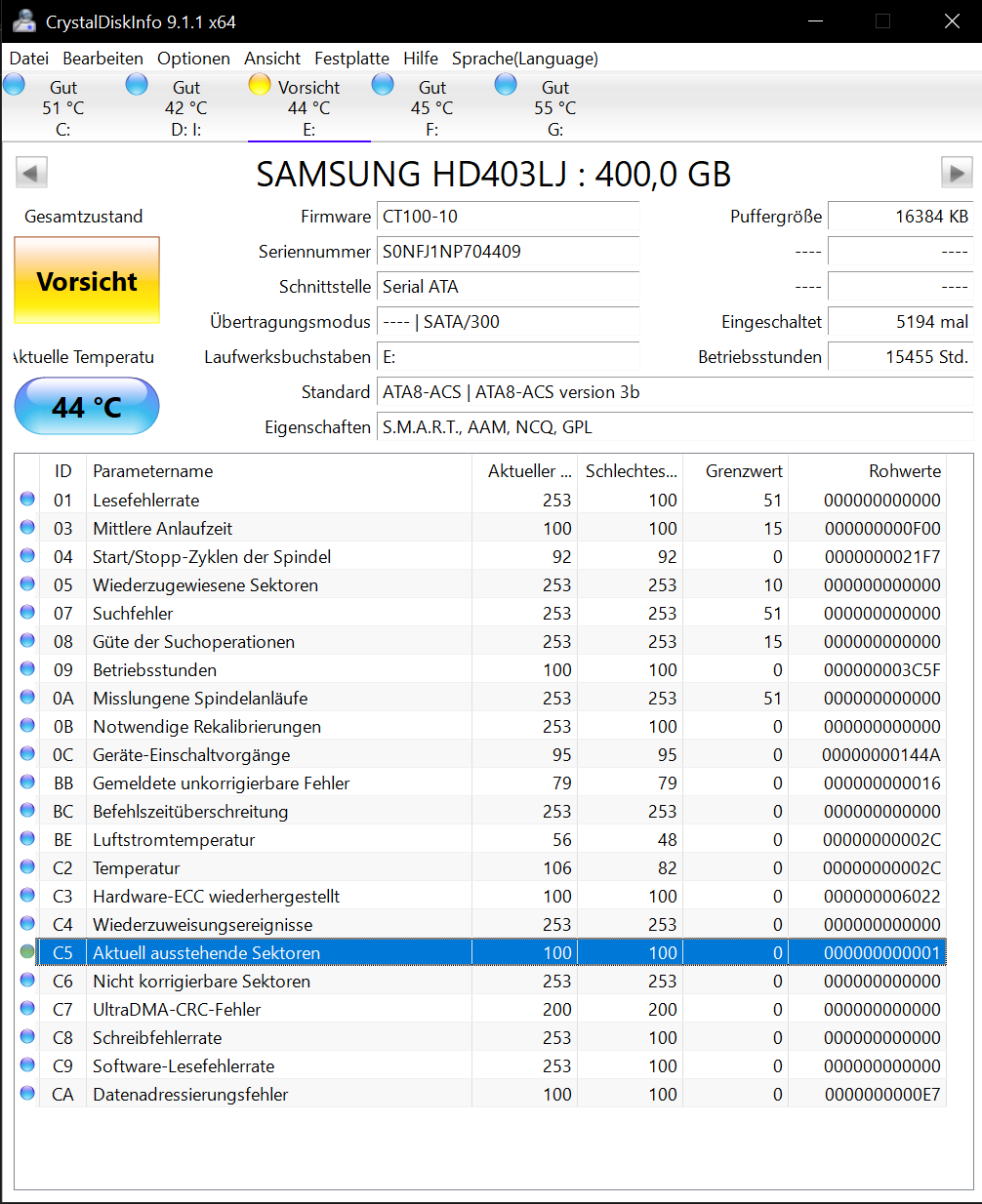Click status icon of Nicht korrigierbare Sektoren row
This screenshot has height=1204, width=982.
(x=27, y=981)
